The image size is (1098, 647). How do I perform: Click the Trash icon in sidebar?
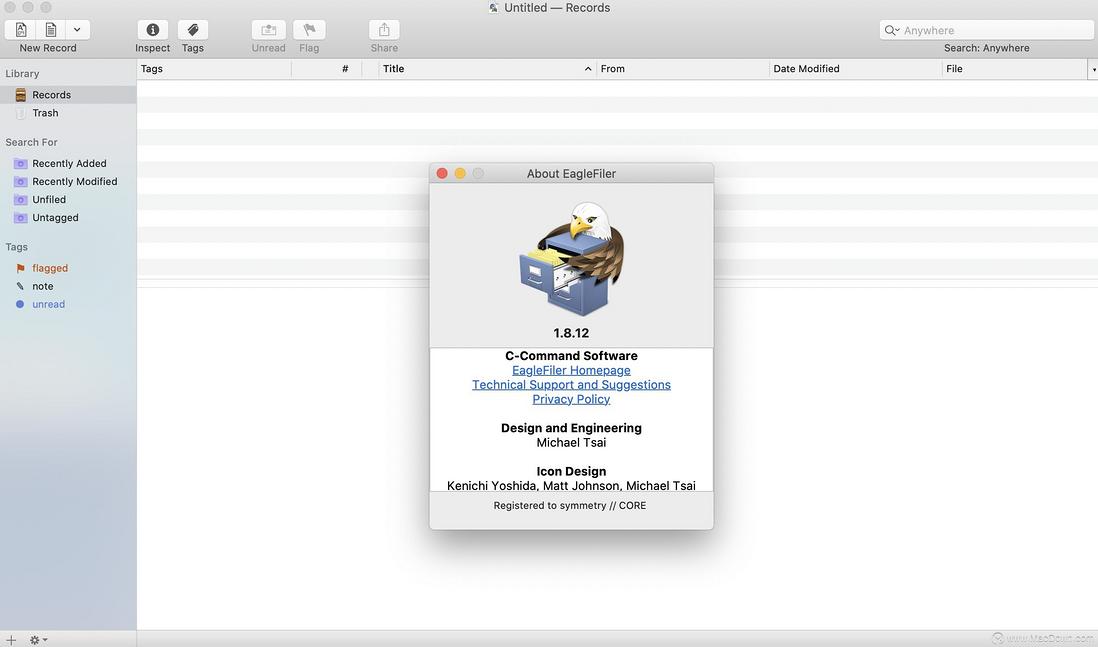click(x=21, y=113)
